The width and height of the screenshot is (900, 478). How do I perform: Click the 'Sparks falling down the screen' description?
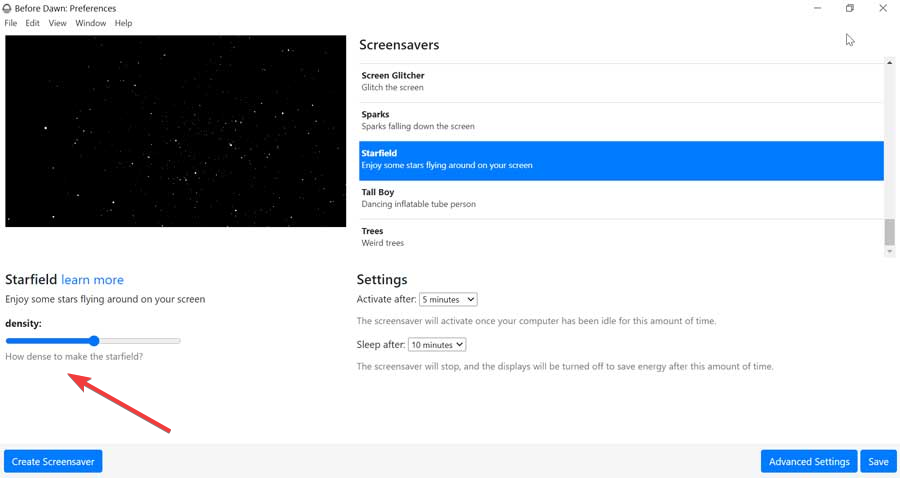click(x=418, y=126)
